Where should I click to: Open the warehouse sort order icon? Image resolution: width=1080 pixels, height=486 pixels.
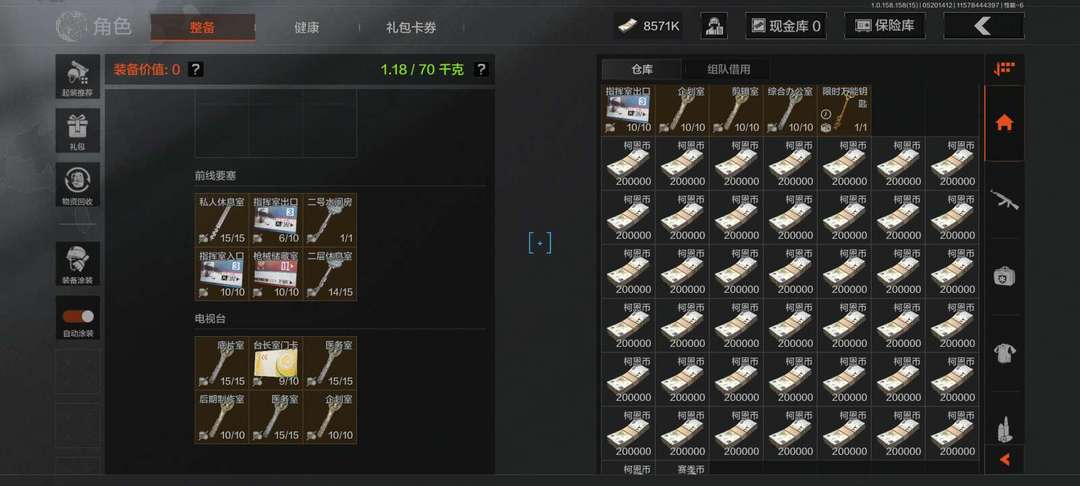(x=1004, y=69)
